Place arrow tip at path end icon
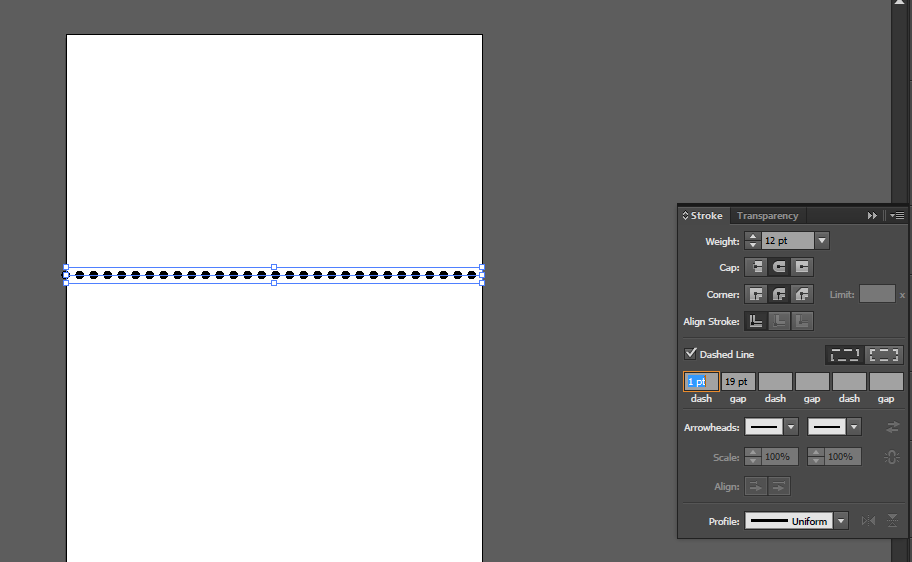This screenshot has height=562, width=912. tap(779, 486)
